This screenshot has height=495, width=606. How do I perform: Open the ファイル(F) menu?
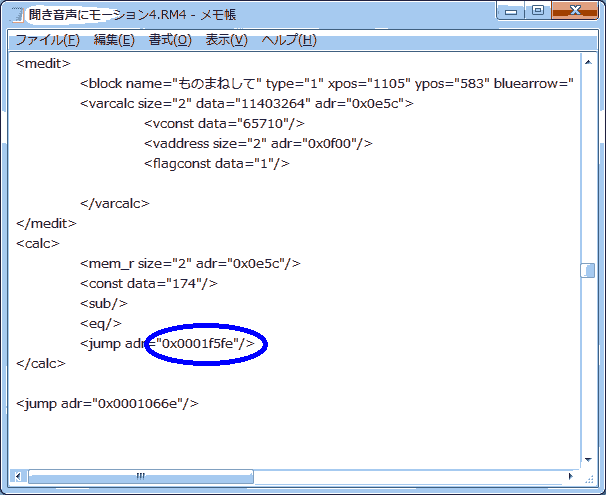tap(48, 40)
